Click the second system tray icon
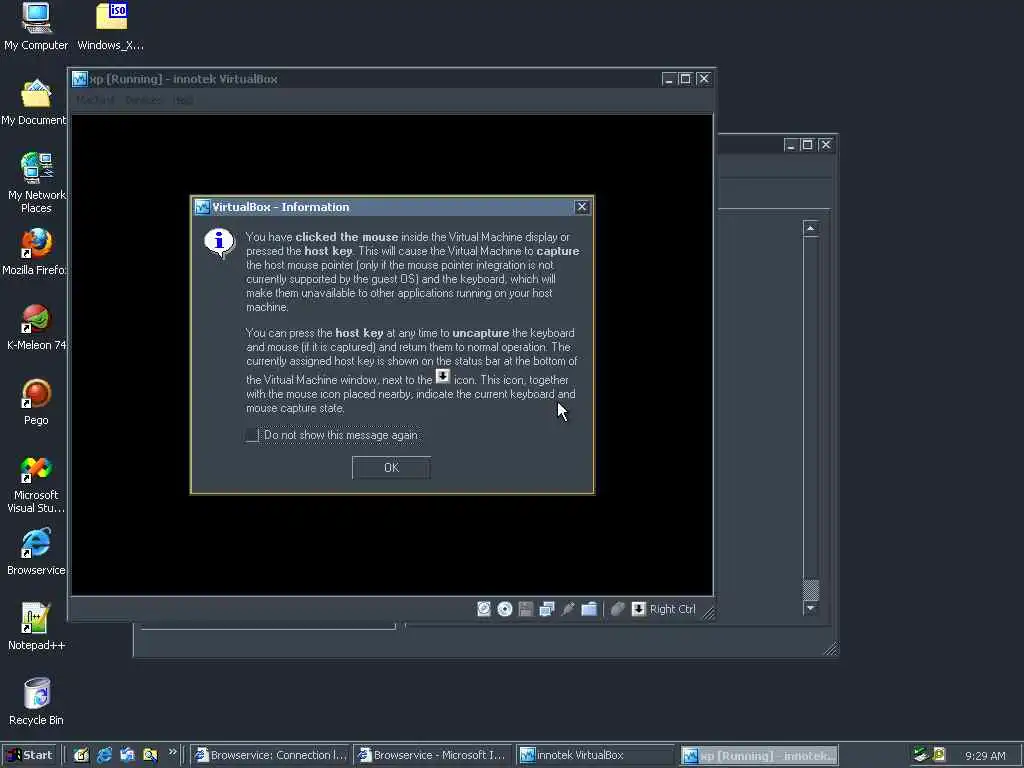 coord(939,755)
